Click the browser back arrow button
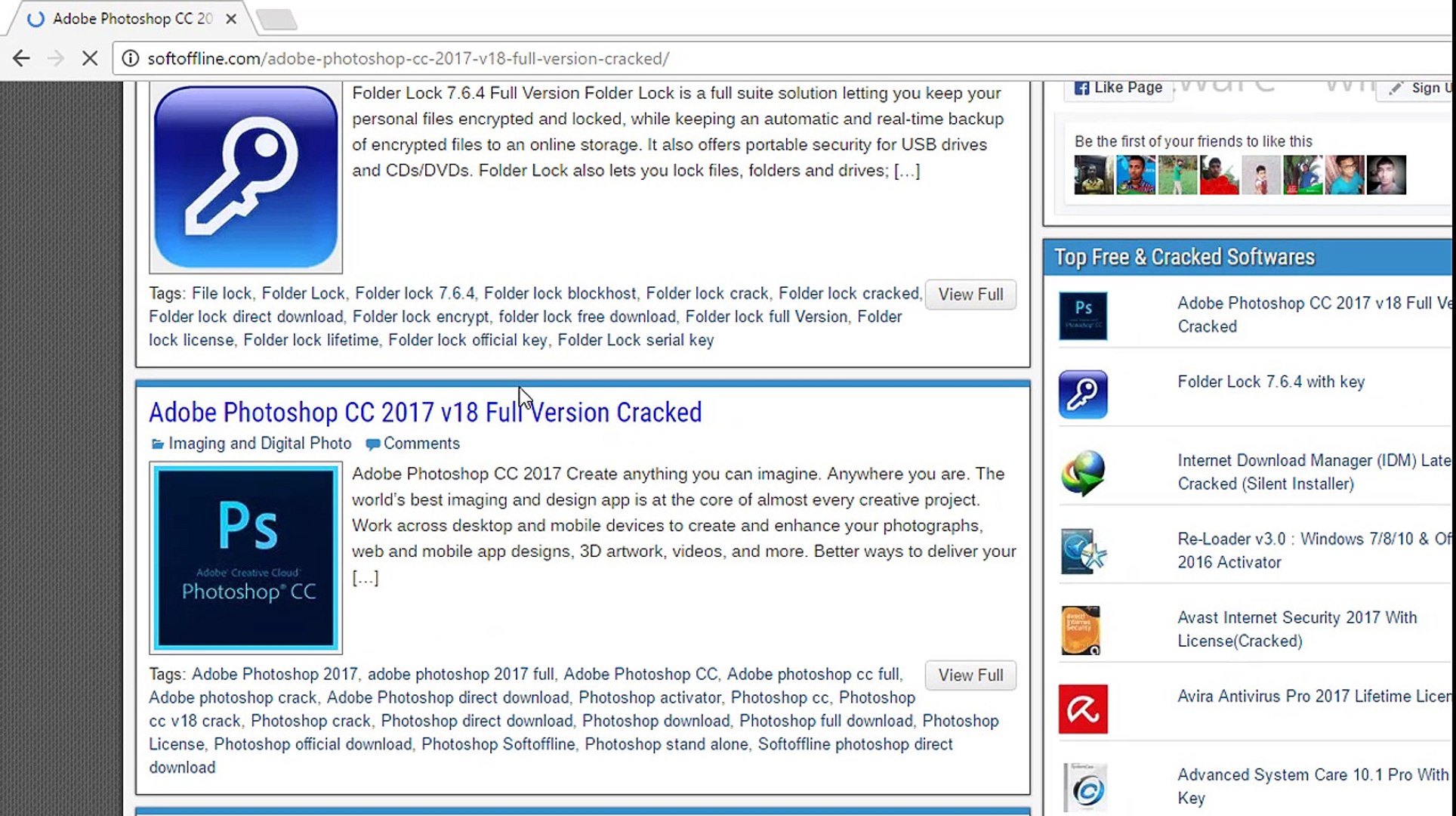The image size is (1456, 816). pos(21,58)
